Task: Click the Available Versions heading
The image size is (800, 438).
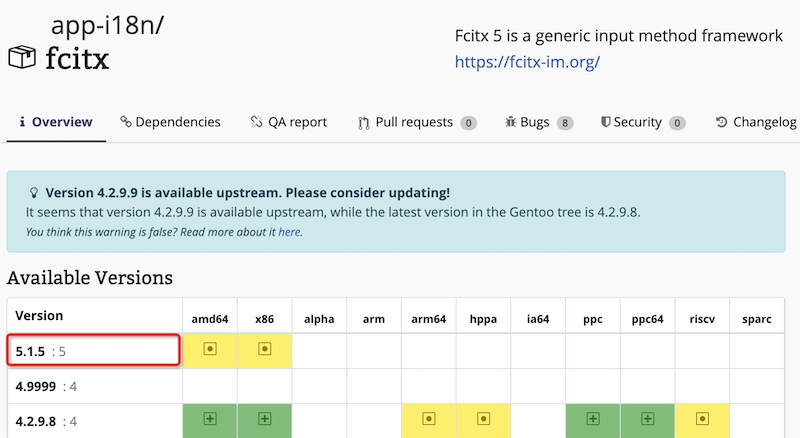Action: [x=90, y=278]
